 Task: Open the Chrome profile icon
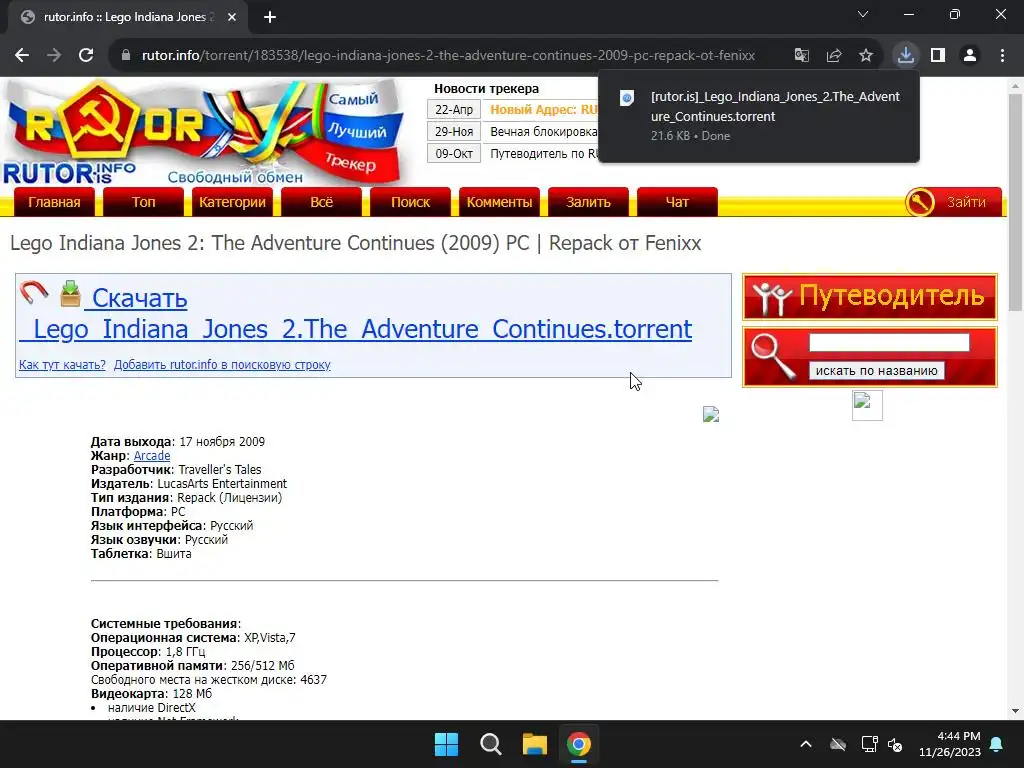click(970, 56)
